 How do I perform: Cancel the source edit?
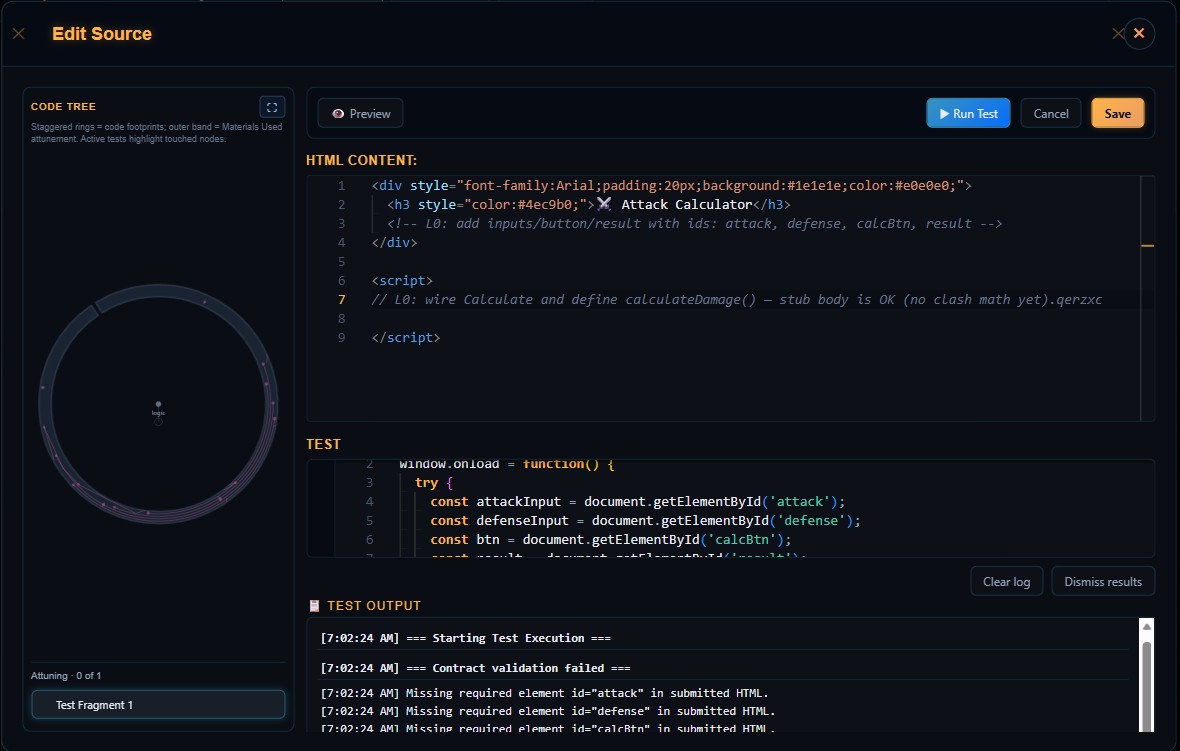(x=1051, y=114)
